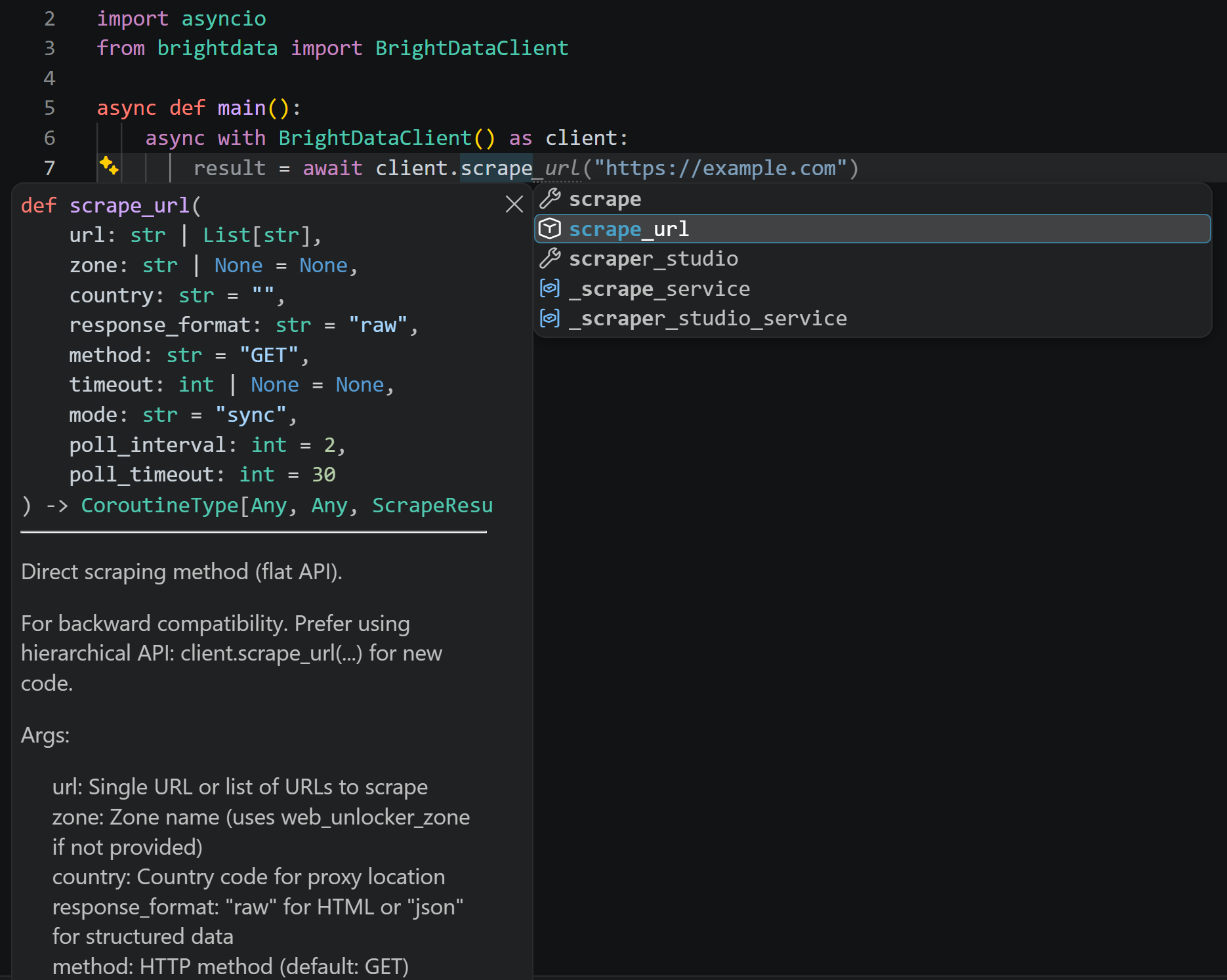Click 'BrightDataClient' in the import line

[472, 48]
